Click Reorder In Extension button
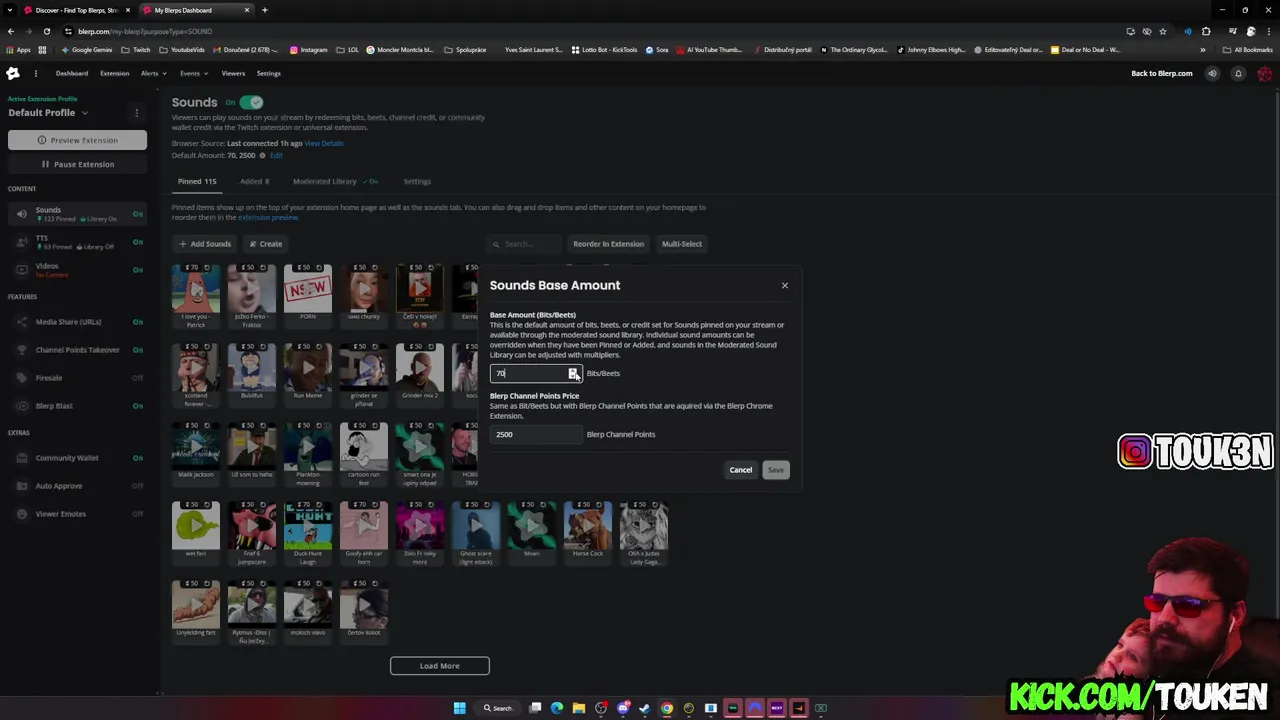This screenshot has width=1280, height=720. click(x=608, y=244)
